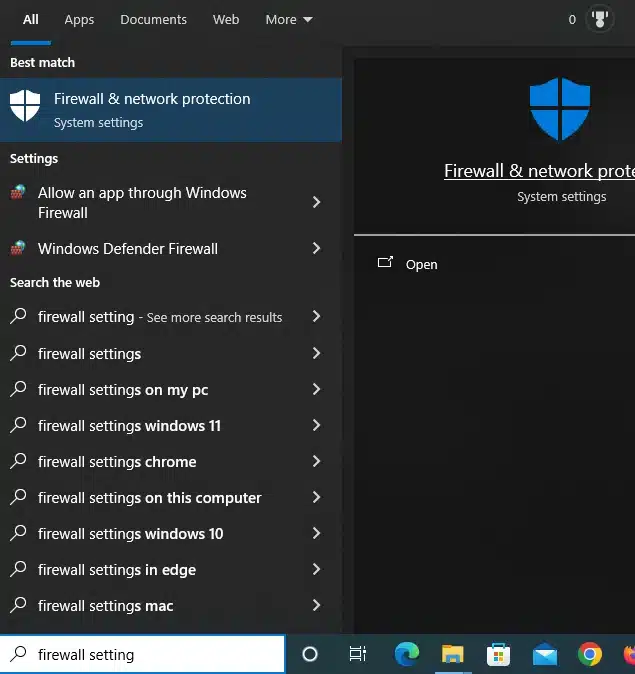Expand chevron for 'firewall setting' web result
635x674 pixels.
click(x=316, y=316)
